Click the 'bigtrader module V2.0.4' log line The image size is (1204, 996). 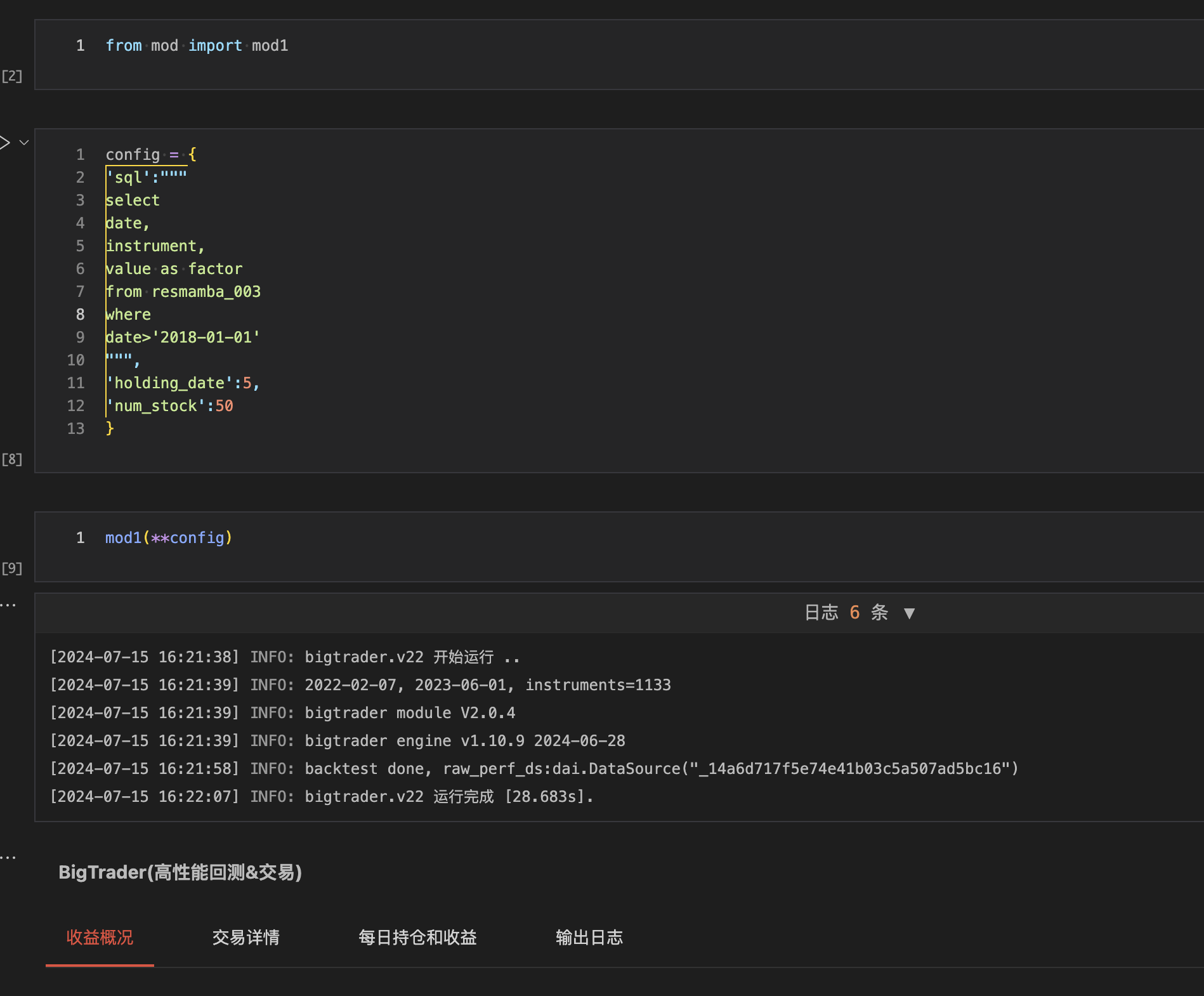[283, 713]
